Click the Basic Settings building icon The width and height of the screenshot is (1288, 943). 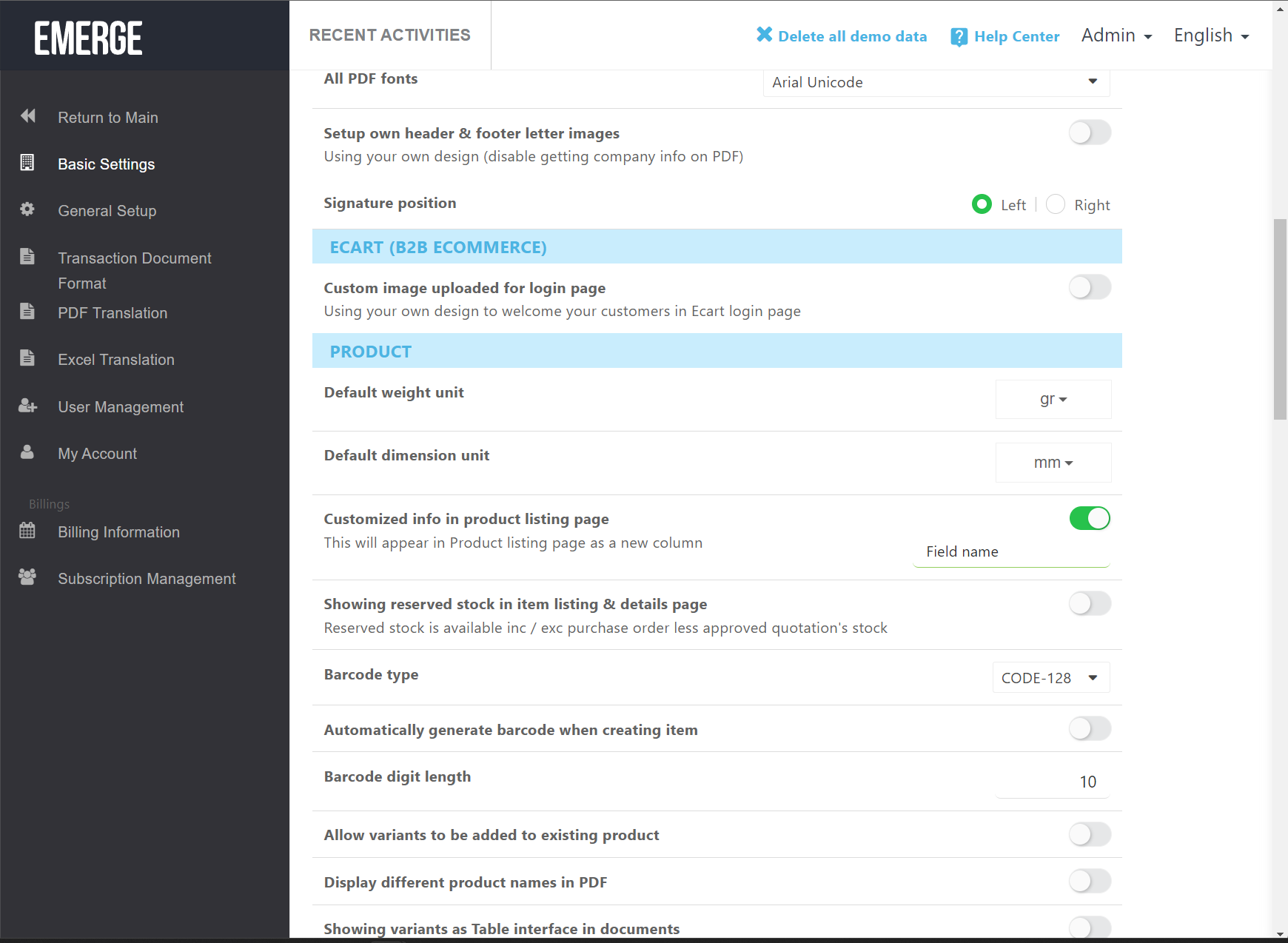pos(27,163)
